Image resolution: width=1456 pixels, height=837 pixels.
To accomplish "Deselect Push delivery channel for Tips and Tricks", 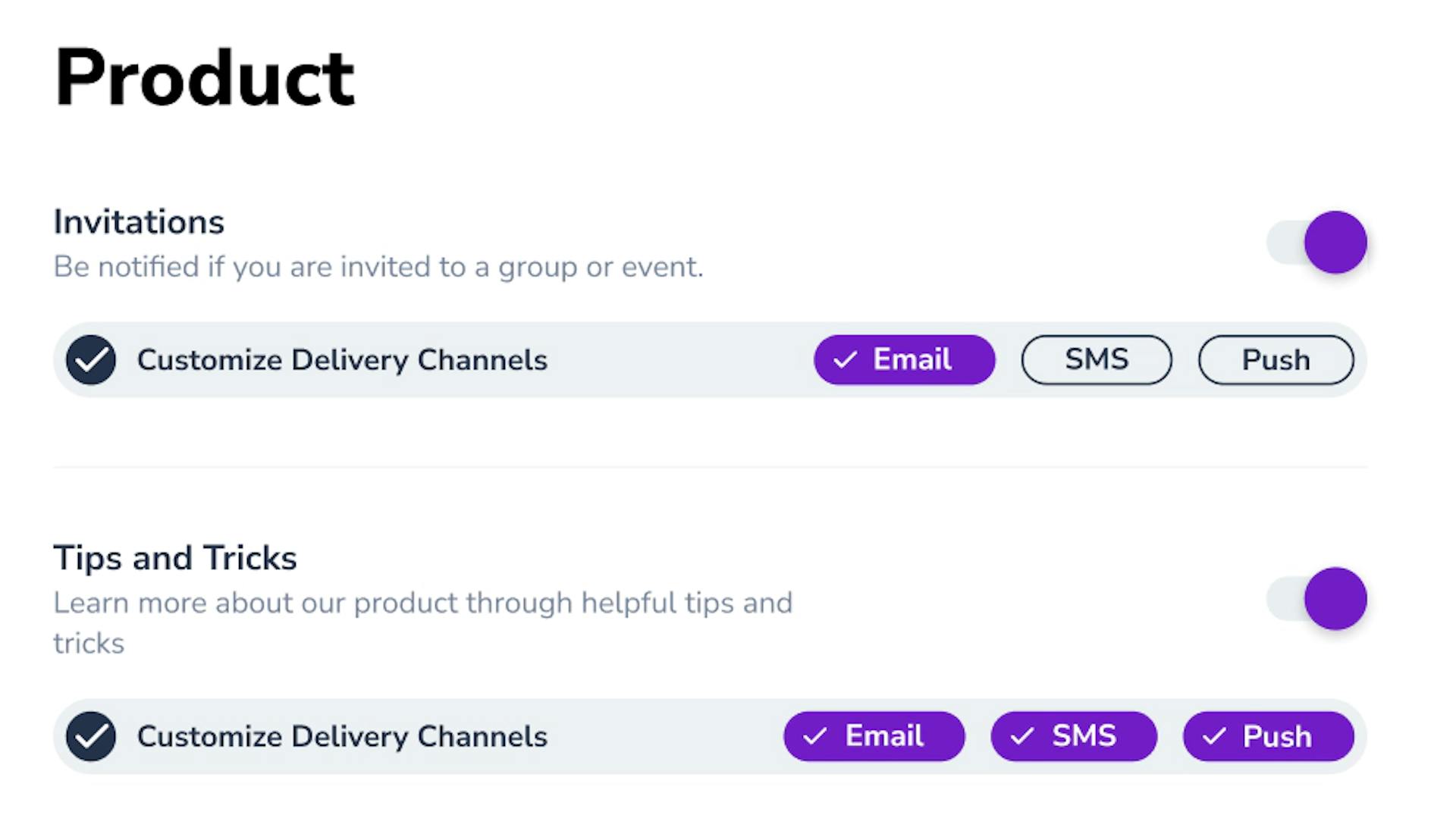I will pyautogui.click(x=1268, y=736).
